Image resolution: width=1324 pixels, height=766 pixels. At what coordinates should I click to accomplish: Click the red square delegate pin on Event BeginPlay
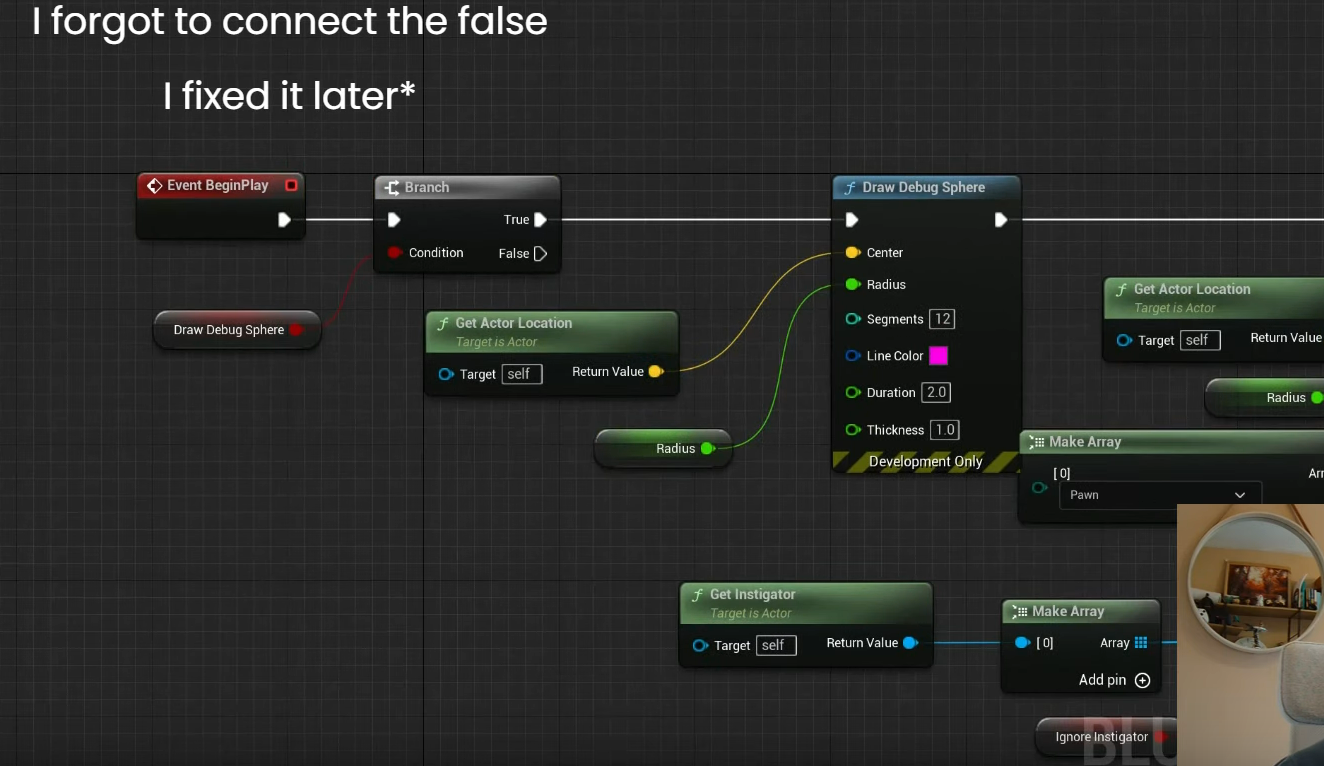point(291,186)
